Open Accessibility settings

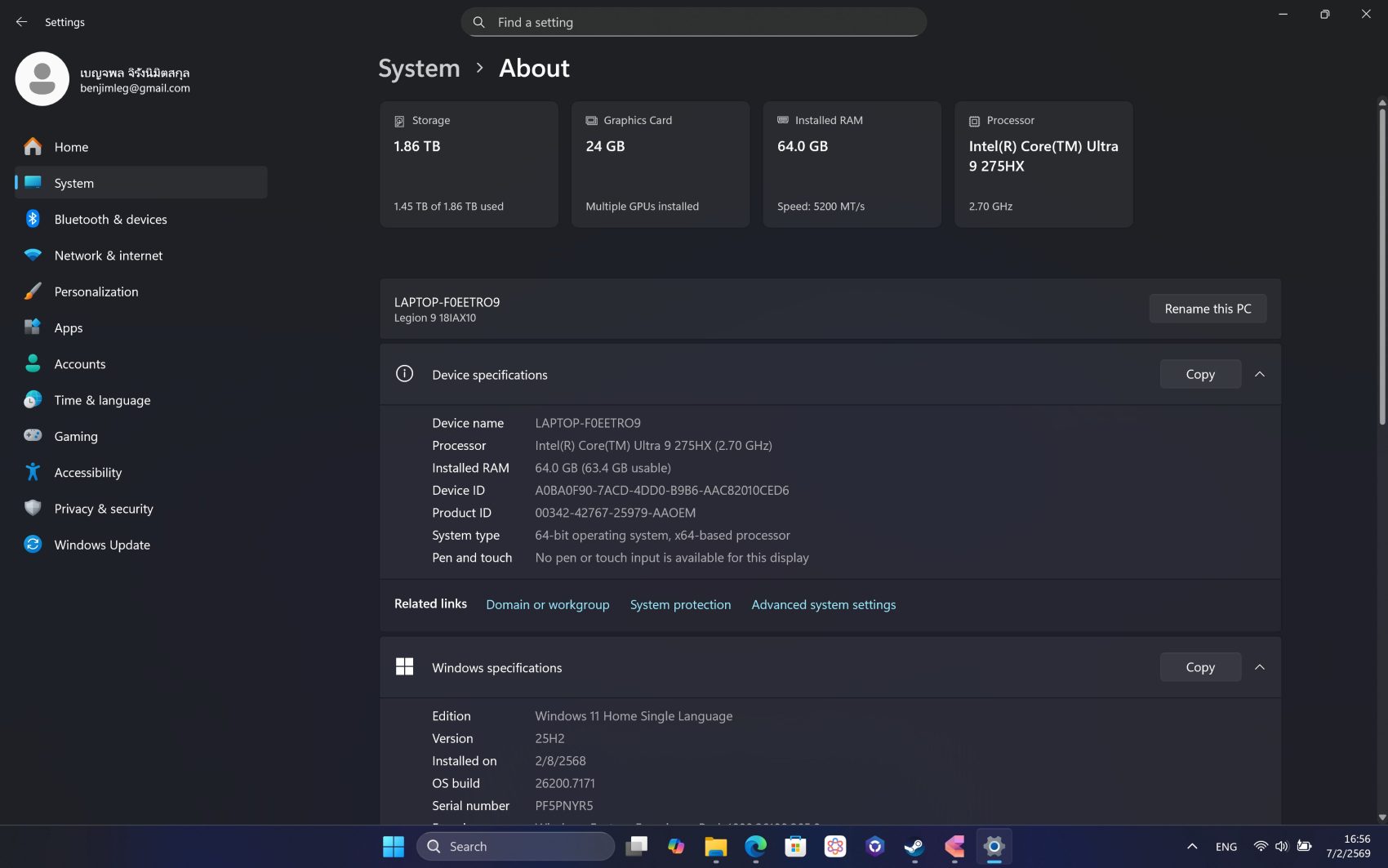140,472
